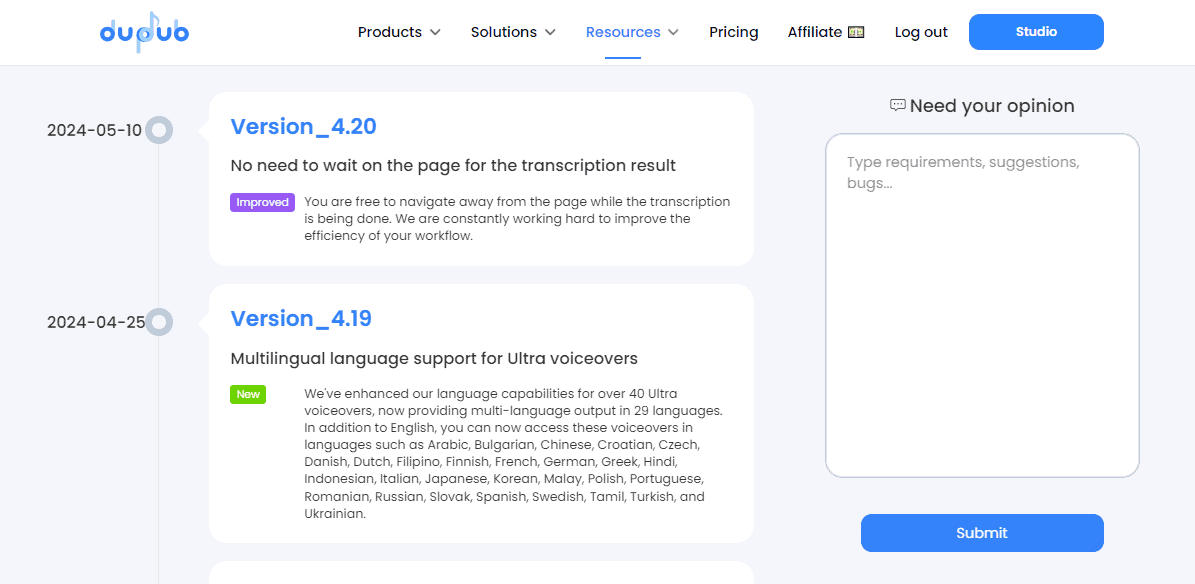Expand the Resources dropdown chevron
Screen dimensions: 1195x584
tap(674, 32)
